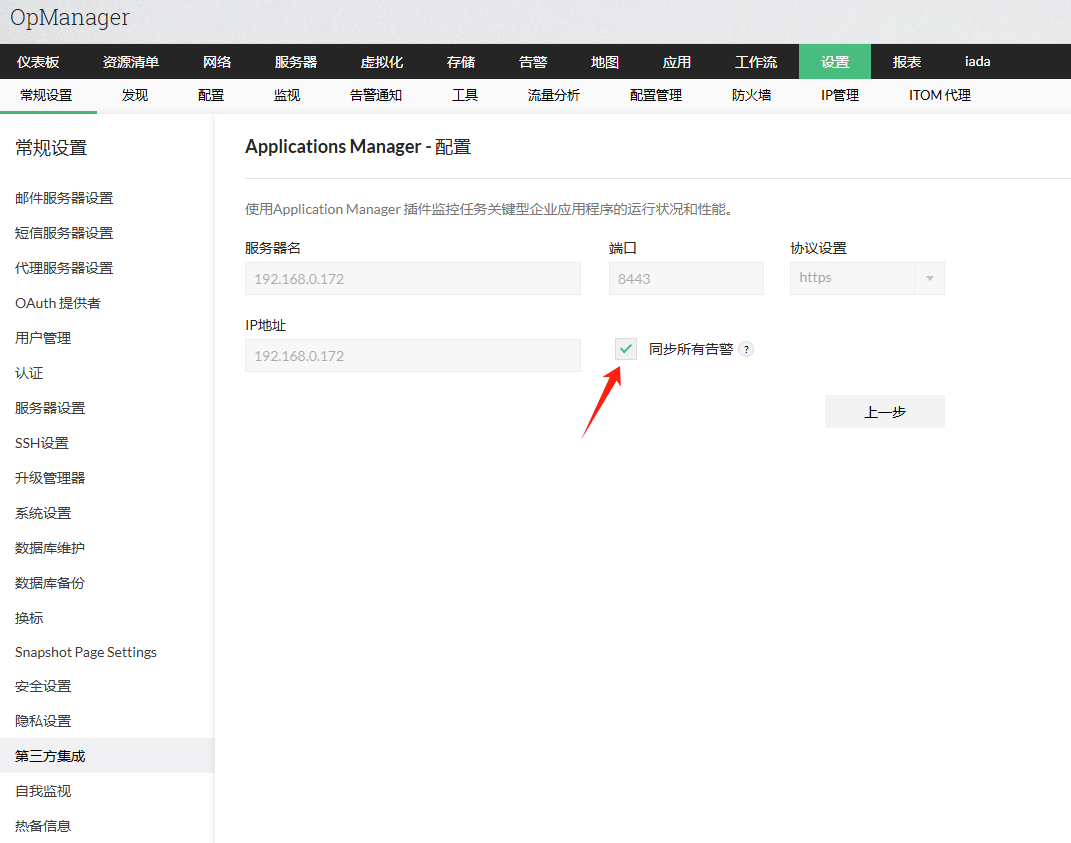This screenshot has height=843, width=1071.
Task: Open the 告警 main menu
Action: [533, 61]
